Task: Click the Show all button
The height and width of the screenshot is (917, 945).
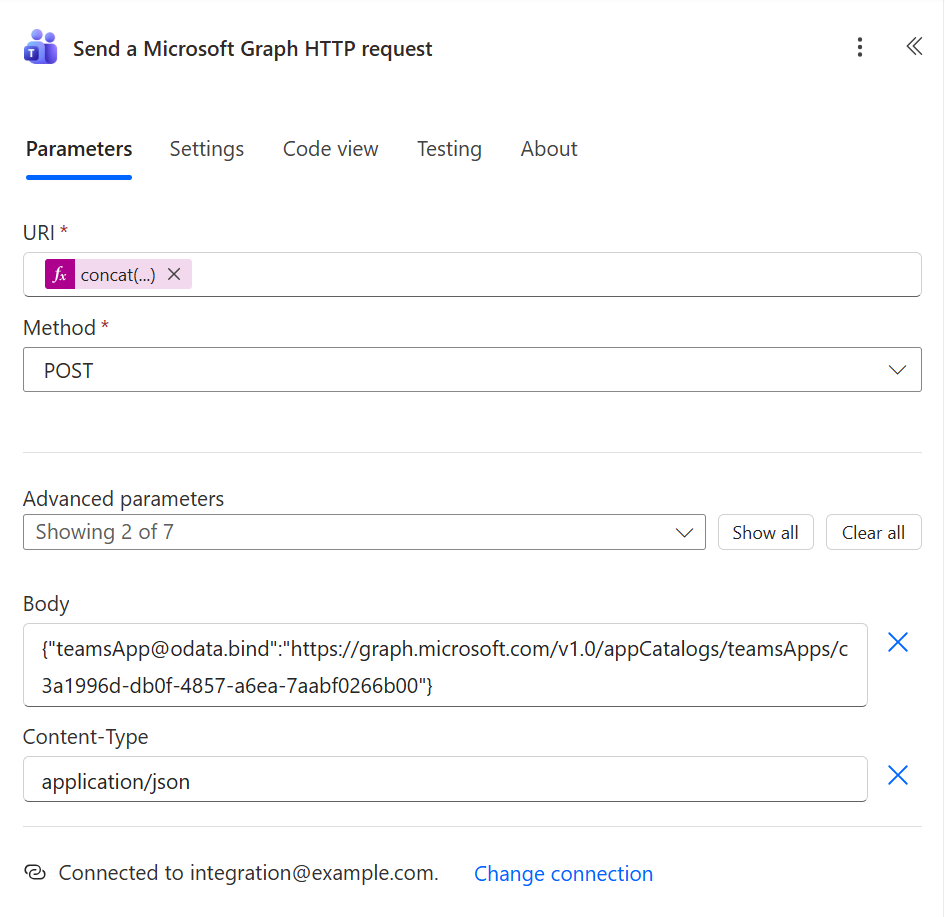Action: coord(765,532)
